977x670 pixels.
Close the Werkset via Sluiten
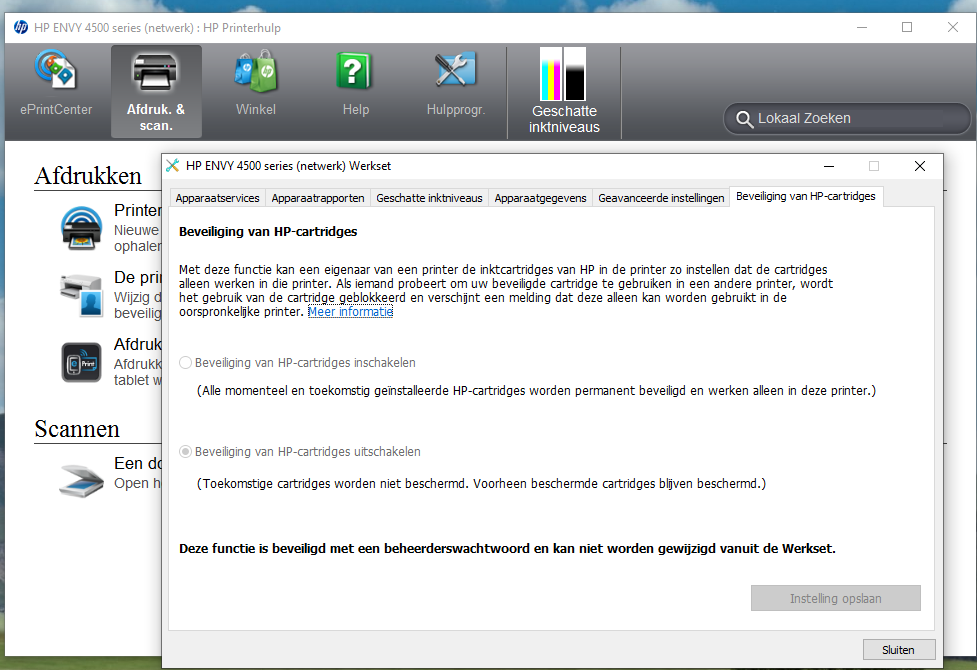click(898, 649)
